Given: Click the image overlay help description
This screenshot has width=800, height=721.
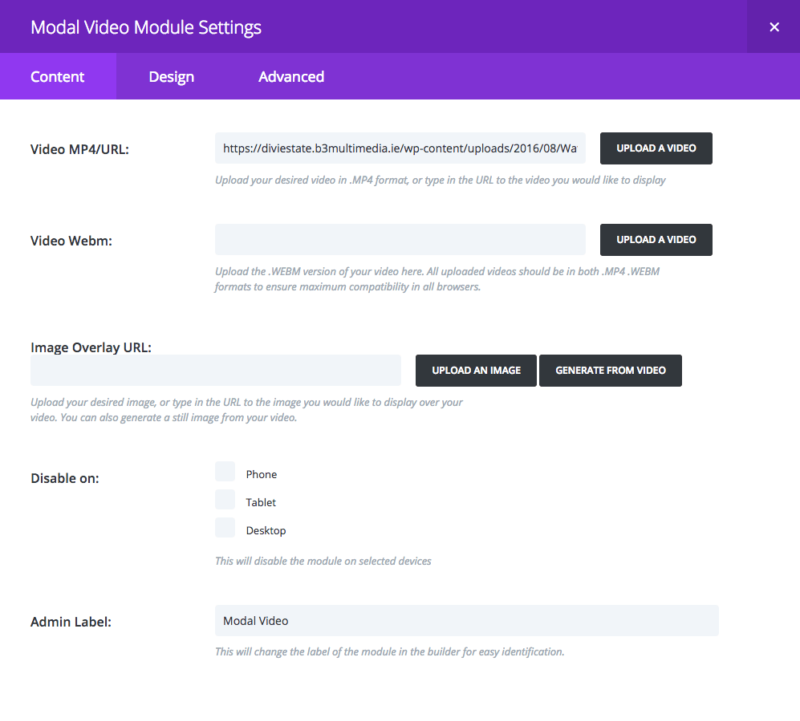Looking at the screenshot, I should (246, 410).
